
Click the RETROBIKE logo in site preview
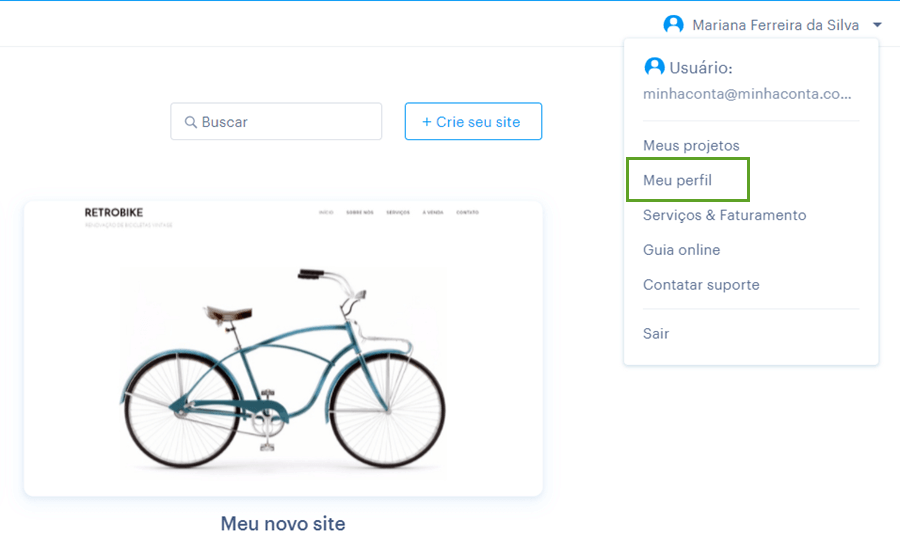tap(114, 212)
